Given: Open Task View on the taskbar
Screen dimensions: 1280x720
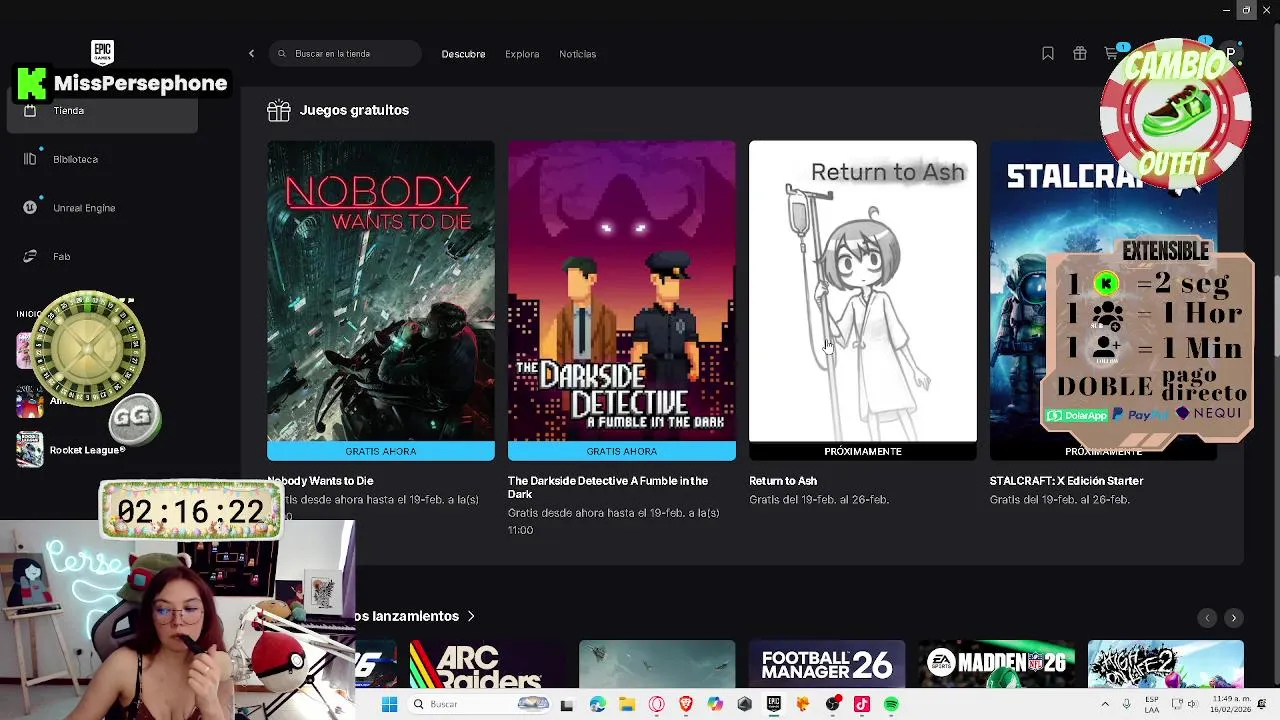Looking at the screenshot, I should click(567, 704).
